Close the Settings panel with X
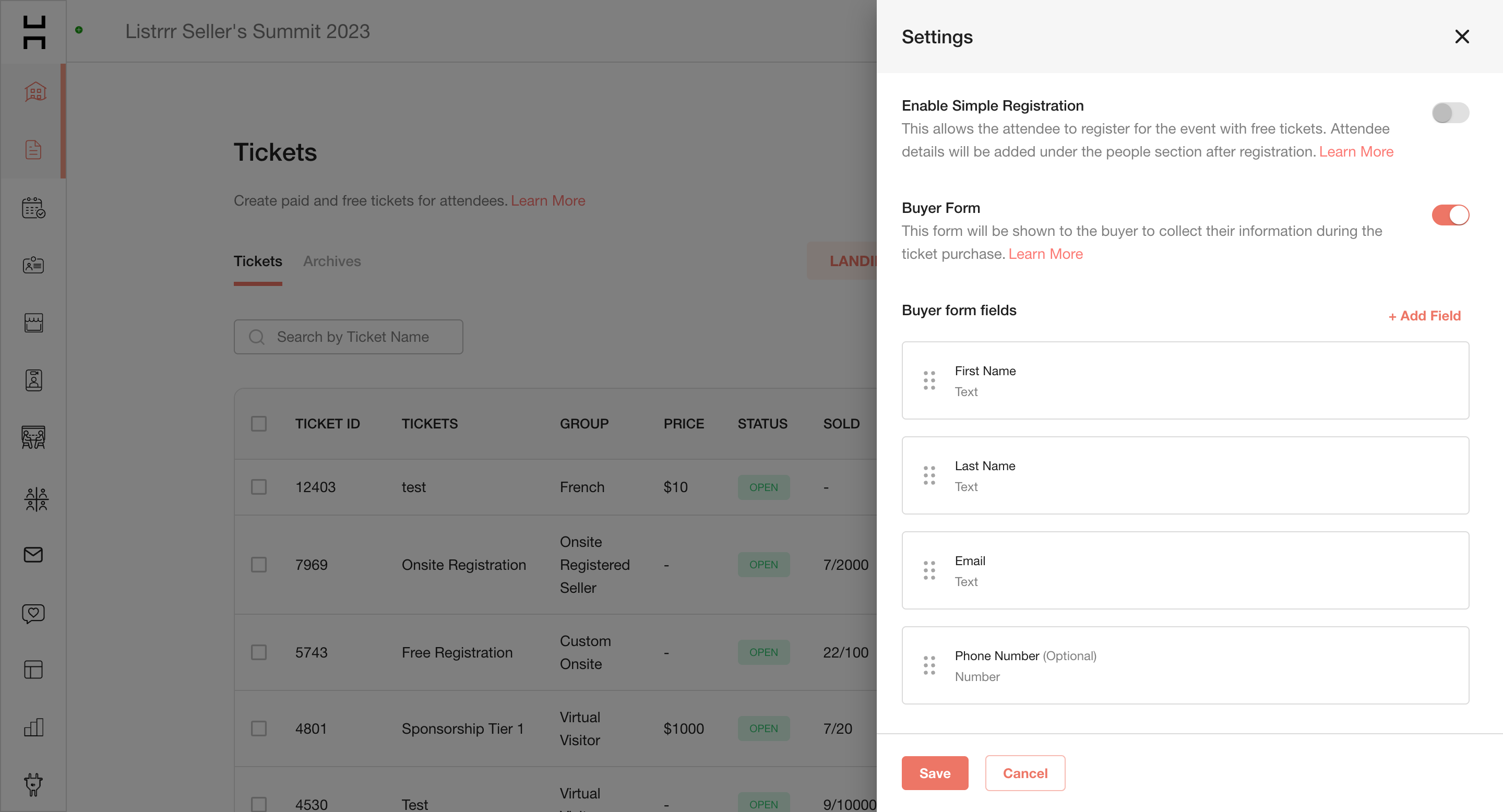This screenshot has width=1503, height=812. [1462, 36]
